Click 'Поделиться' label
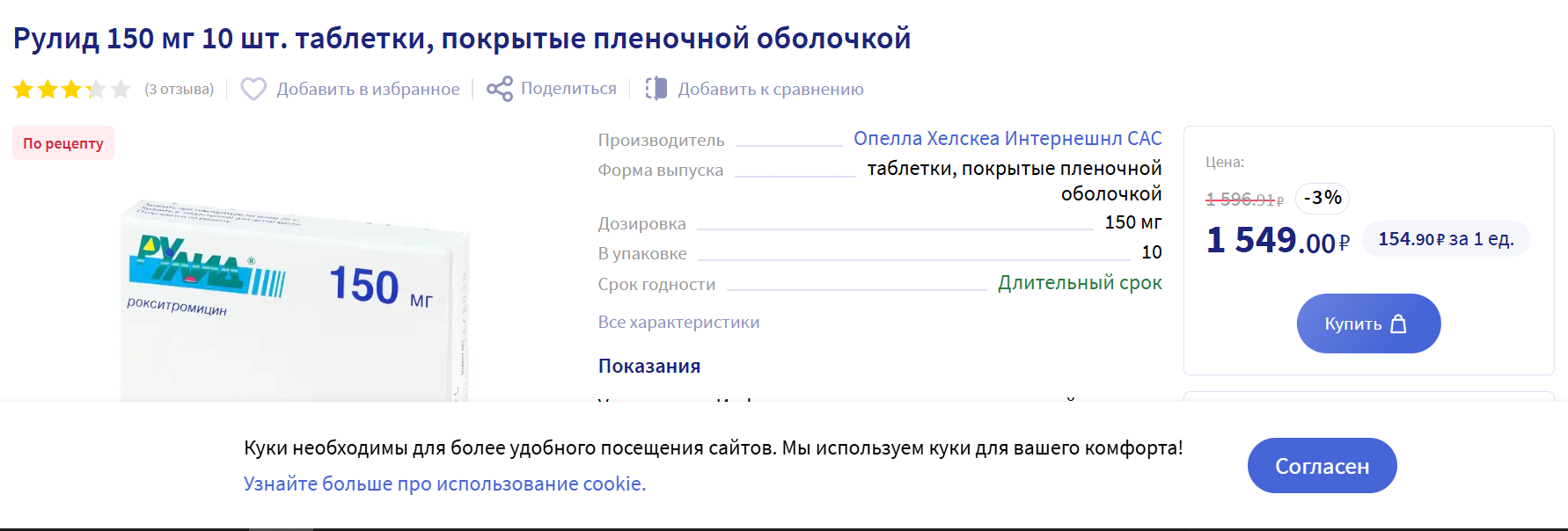The height and width of the screenshot is (531, 1568). [568, 88]
